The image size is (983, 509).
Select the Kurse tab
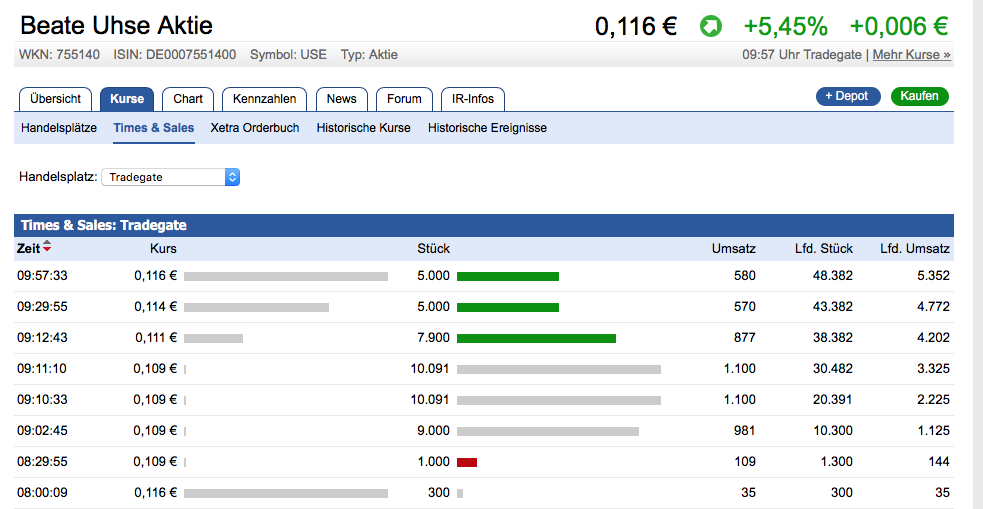coord(127,98)
